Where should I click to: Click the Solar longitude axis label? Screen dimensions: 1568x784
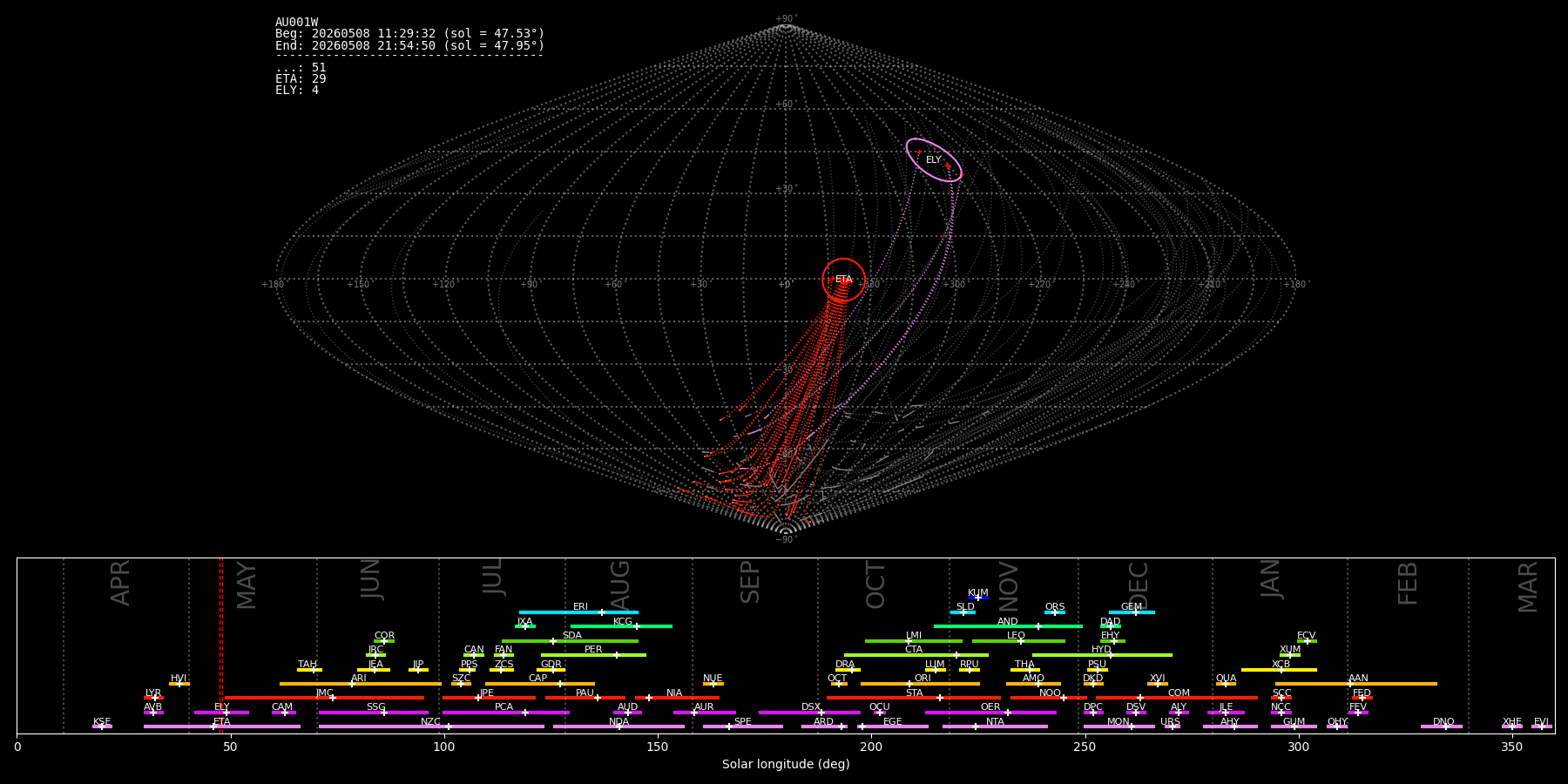click(786, 764)
